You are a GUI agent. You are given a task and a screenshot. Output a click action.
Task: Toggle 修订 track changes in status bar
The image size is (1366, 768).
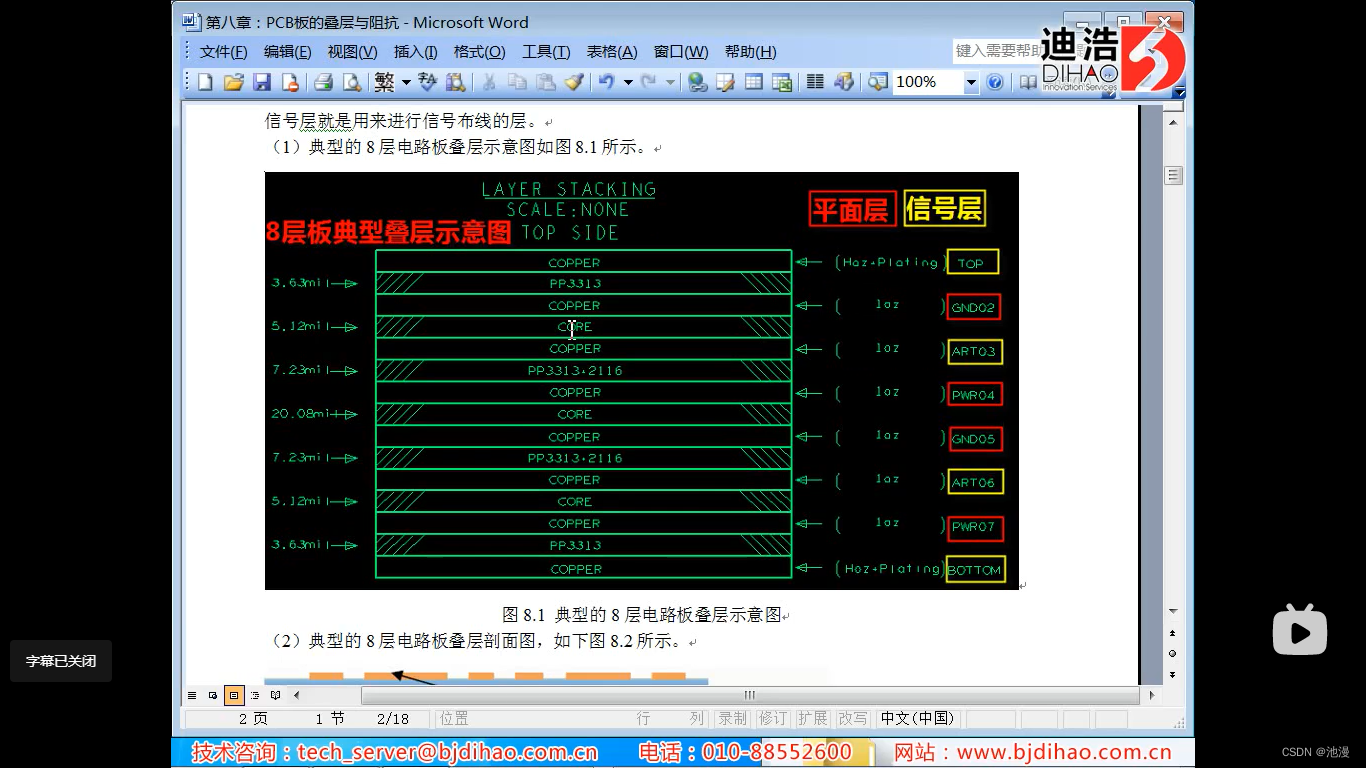tap(772, 718)
